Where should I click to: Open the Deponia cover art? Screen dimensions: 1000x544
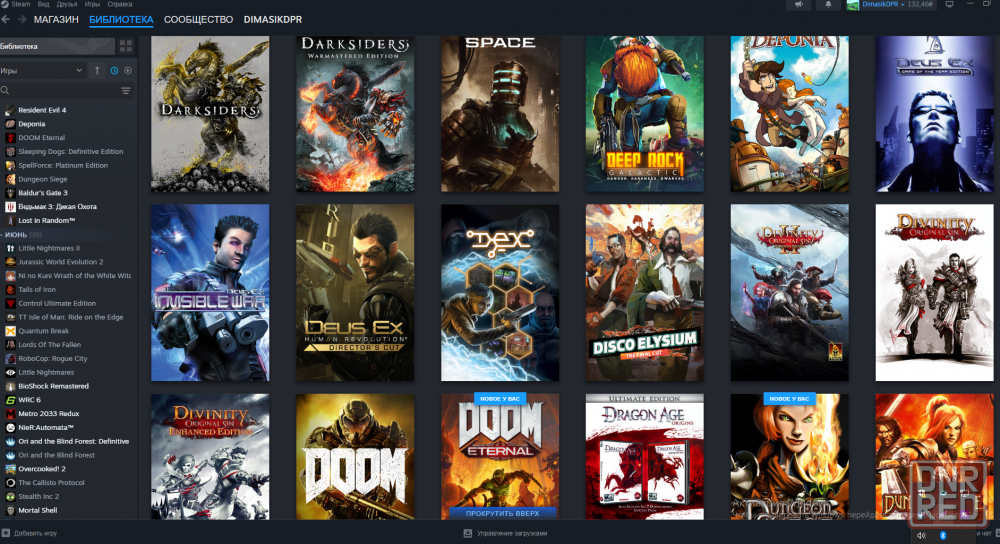790,114
